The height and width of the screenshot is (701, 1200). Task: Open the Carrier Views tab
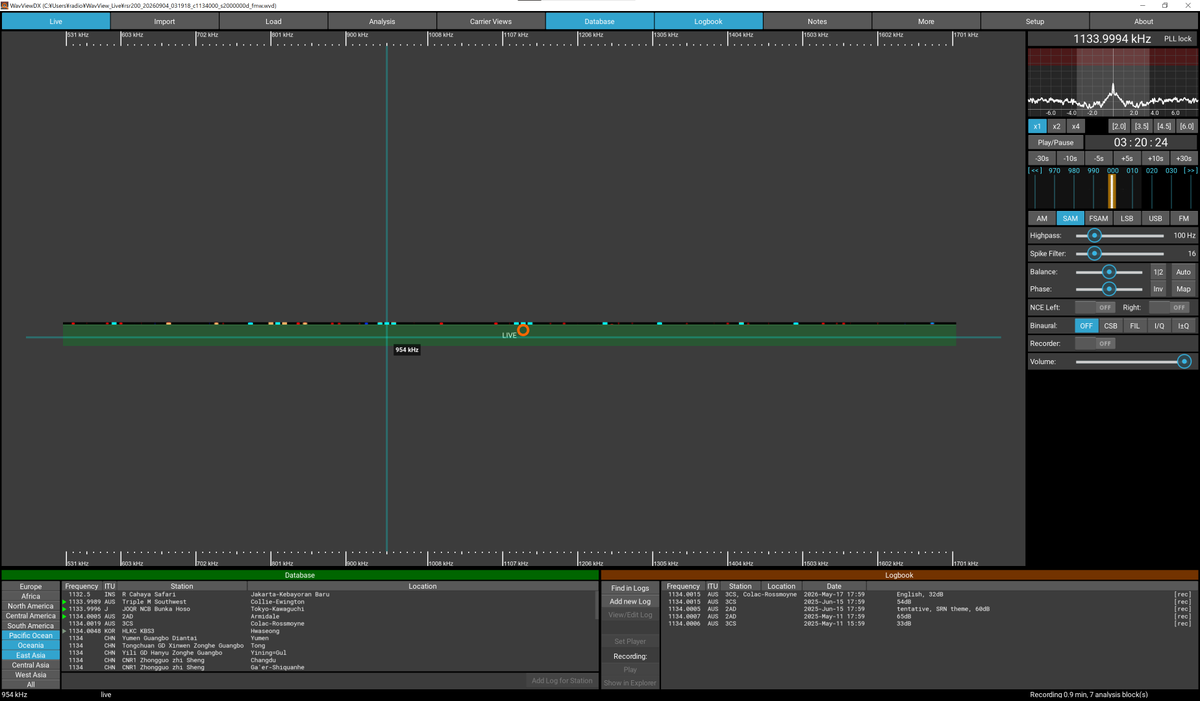pyautogui.click(x=491, y=21)
